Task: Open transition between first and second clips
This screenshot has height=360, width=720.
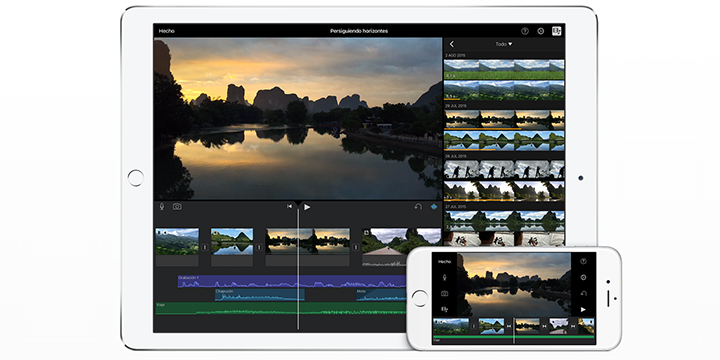Action: click(x=205, y=247)
